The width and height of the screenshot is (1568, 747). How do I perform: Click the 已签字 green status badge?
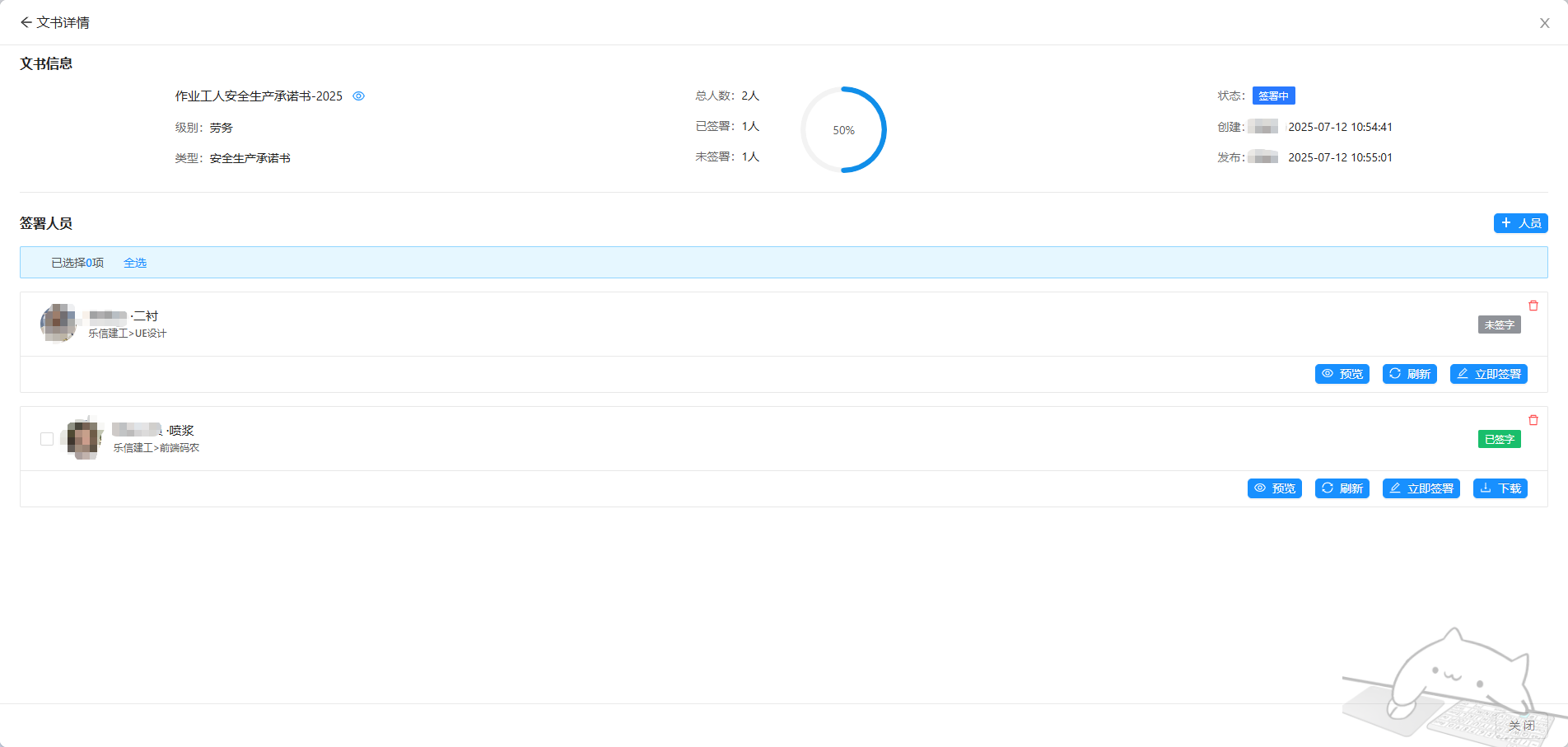1499,439
